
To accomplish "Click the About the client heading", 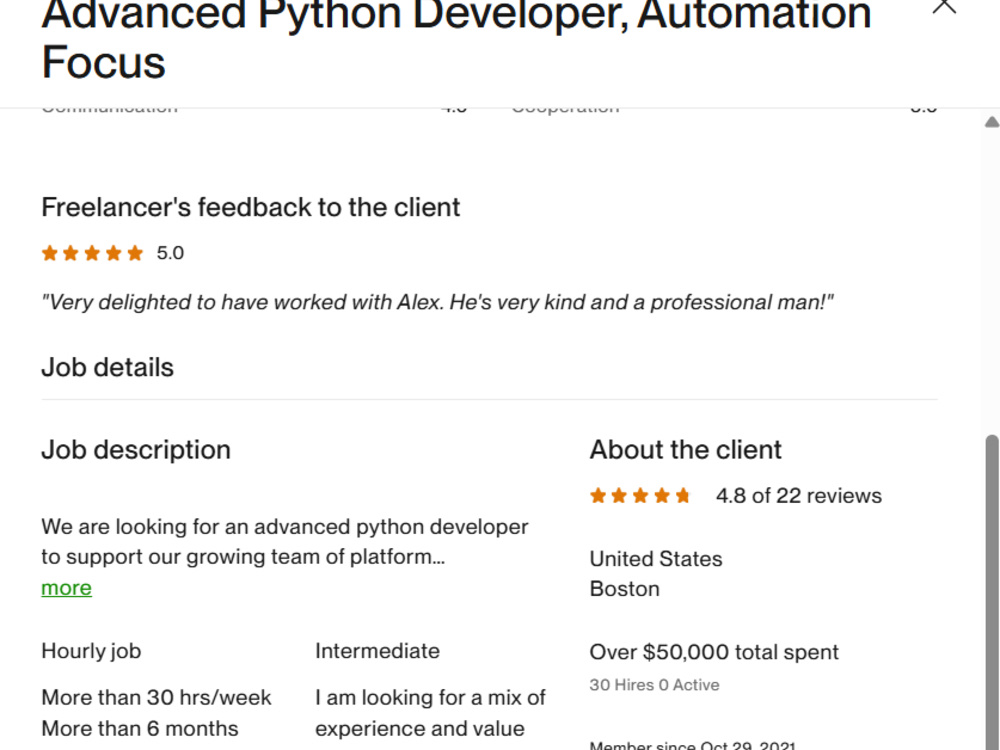I will coord(686,450).
